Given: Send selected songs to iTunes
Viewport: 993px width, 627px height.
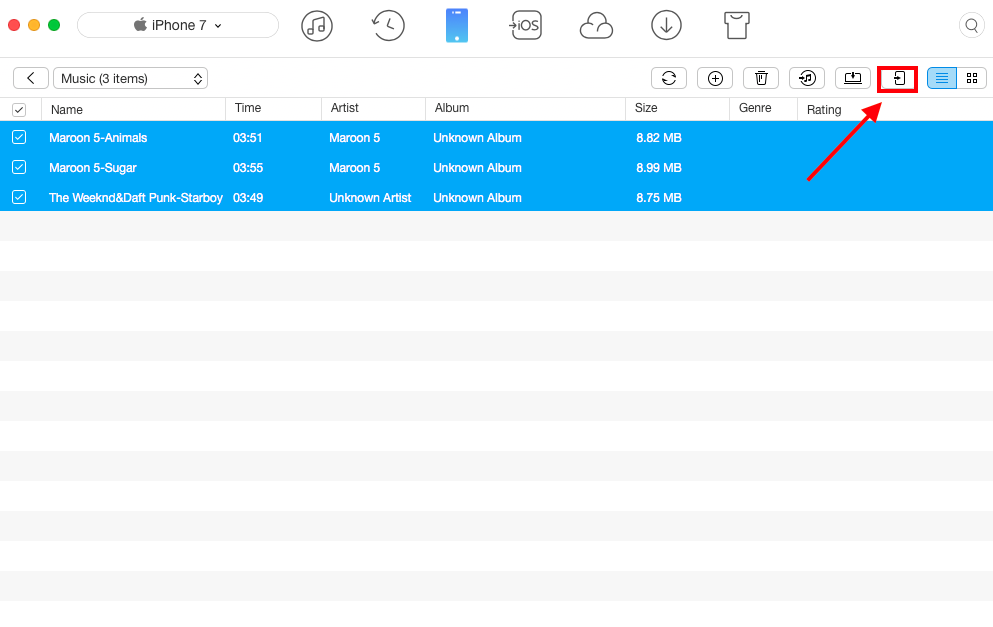Looking at the screenshot, I should (x=807, y=78).
